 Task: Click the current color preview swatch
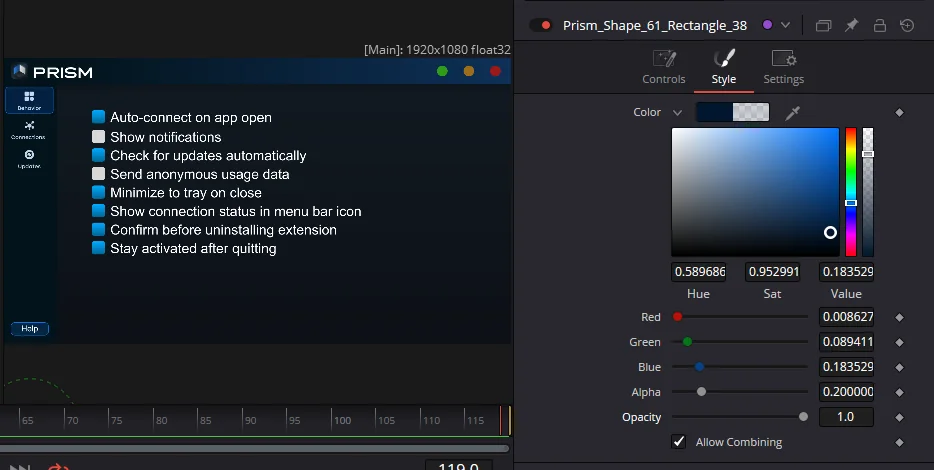click(733, 112)
